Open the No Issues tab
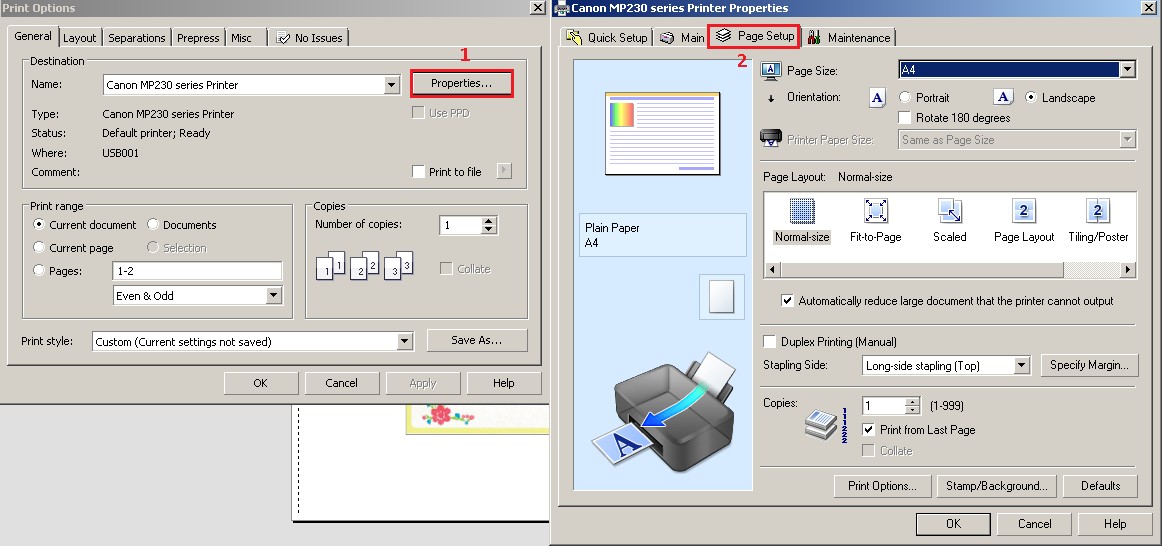 pyautogui.click(x=309, y=38)
